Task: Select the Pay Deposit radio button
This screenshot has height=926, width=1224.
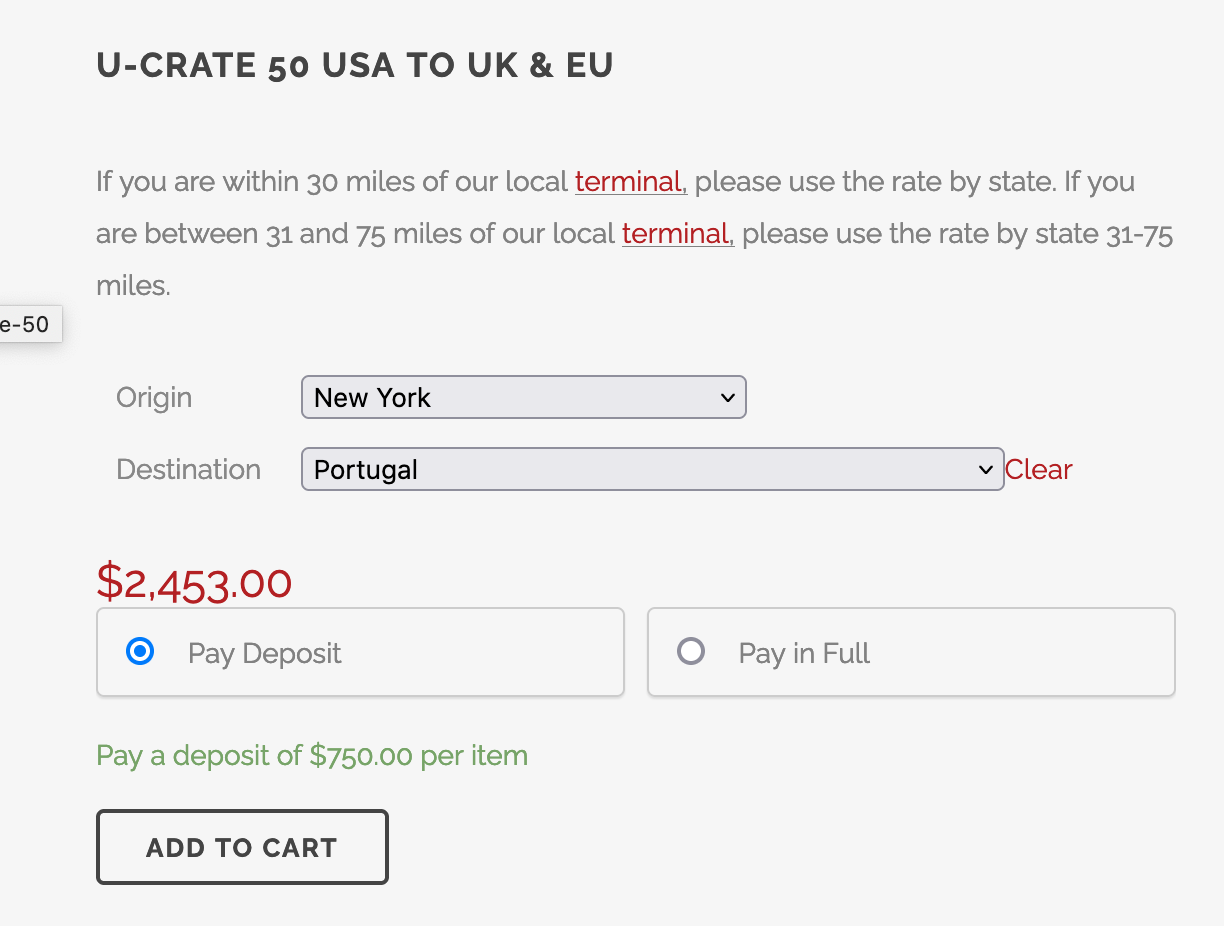Action: point(140,652)
